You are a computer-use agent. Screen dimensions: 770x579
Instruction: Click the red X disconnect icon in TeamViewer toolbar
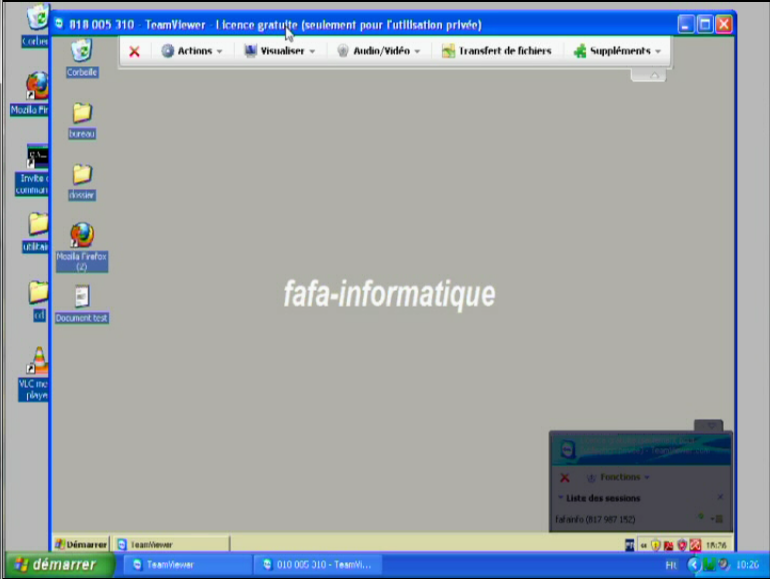tap(134, 51)
